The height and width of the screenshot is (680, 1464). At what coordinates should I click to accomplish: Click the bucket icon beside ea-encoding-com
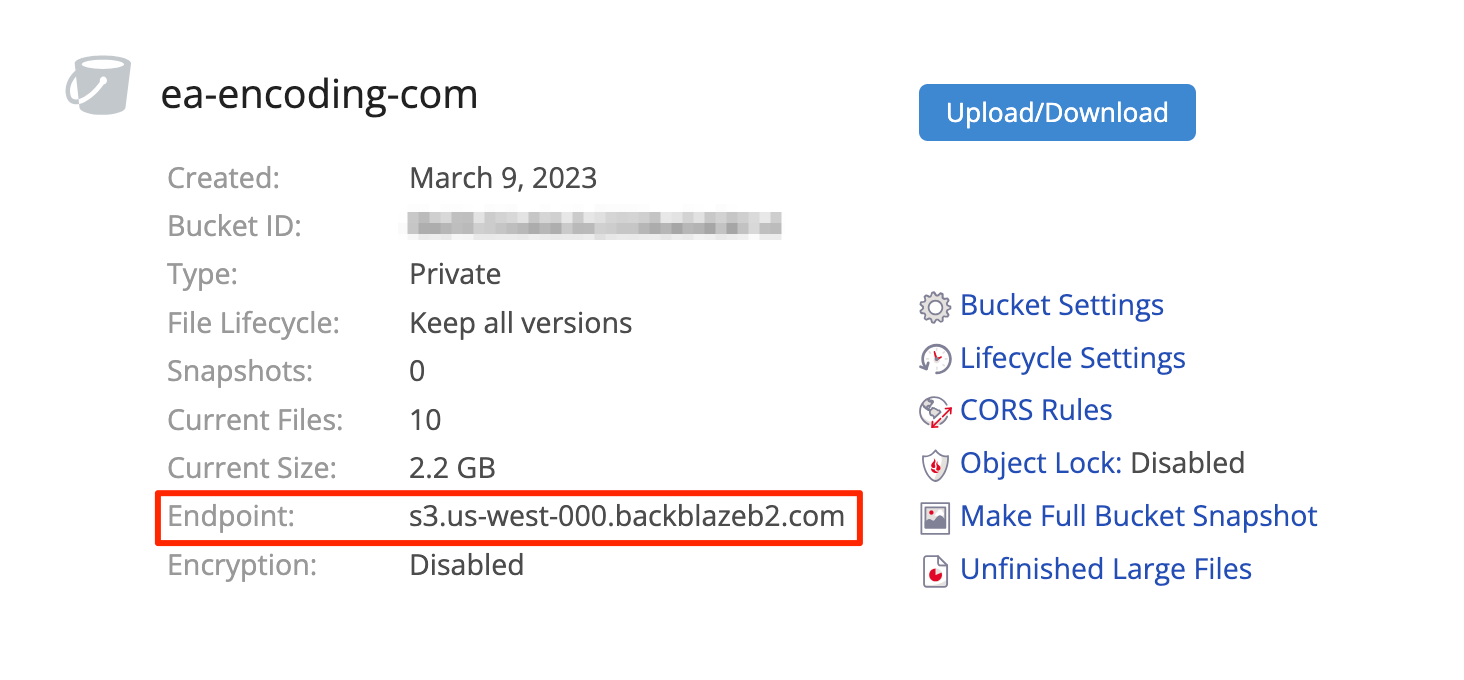97,85
